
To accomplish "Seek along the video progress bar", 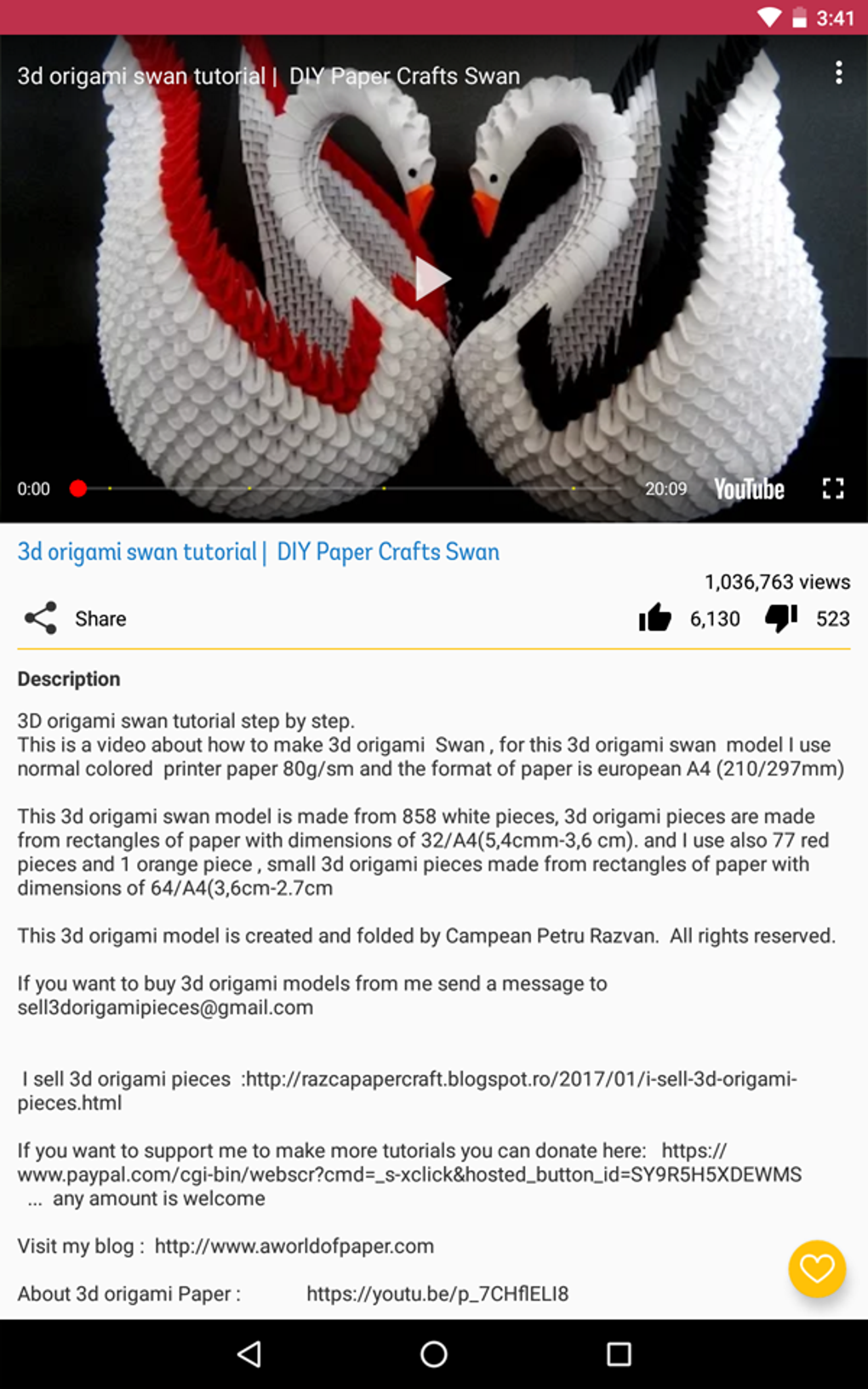I will (x=349, y=489).
